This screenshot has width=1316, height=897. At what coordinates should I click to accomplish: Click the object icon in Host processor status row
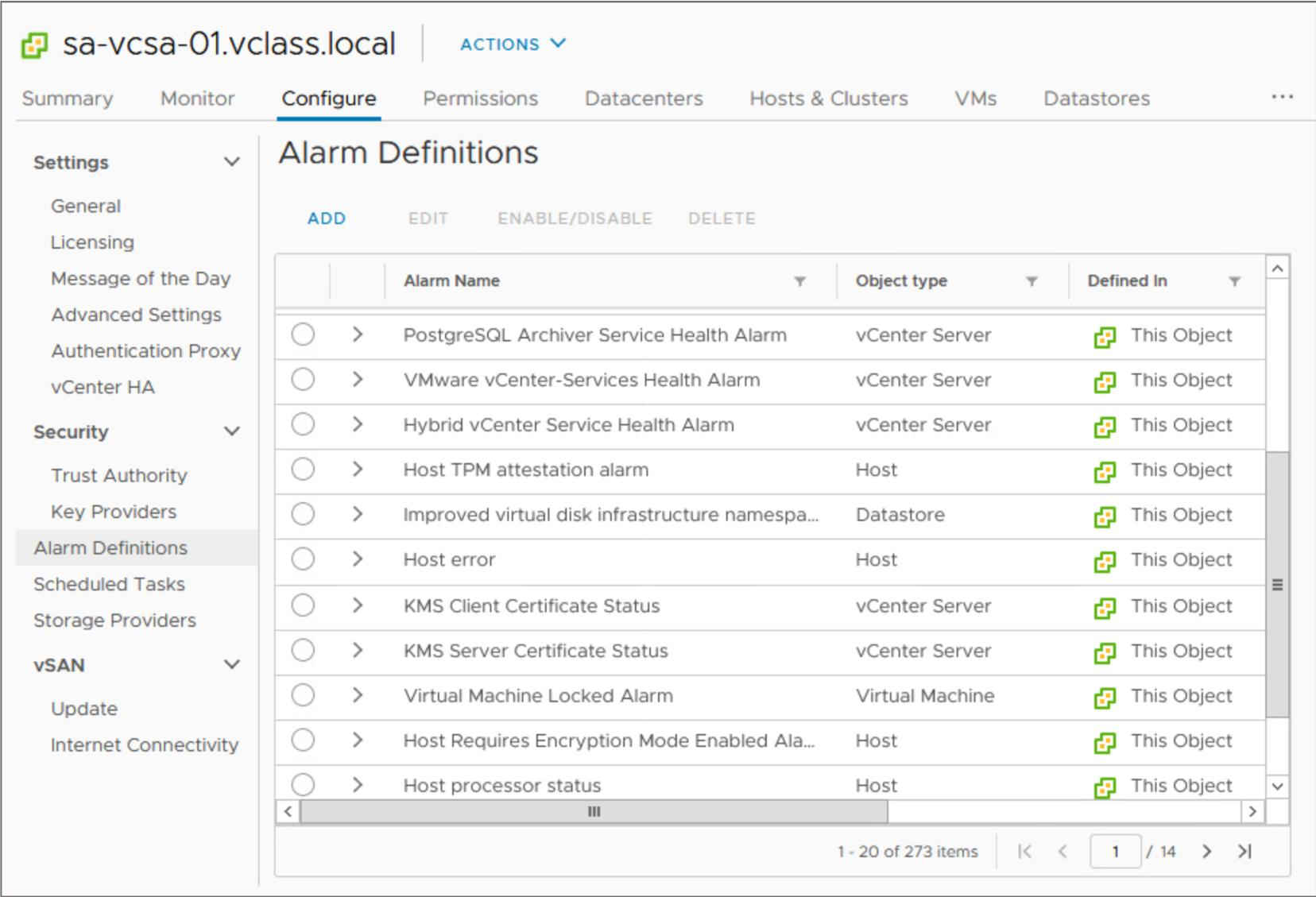1105,787
